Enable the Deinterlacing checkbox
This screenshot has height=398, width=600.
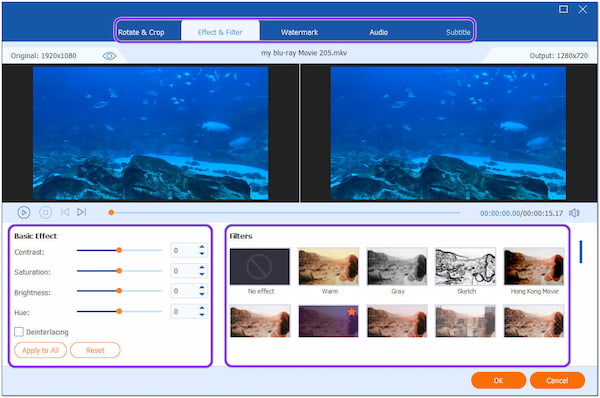click(19, 332)
